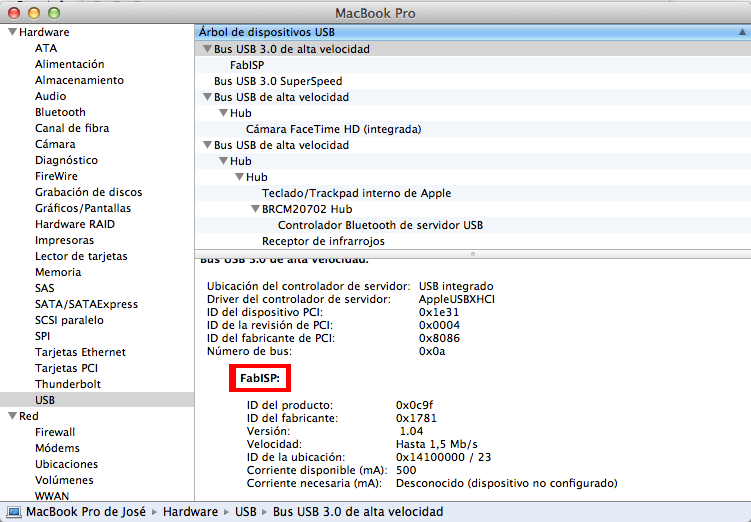Click the FabISP heading in details pane
The image size is (751, 522).
click(260, 378)
